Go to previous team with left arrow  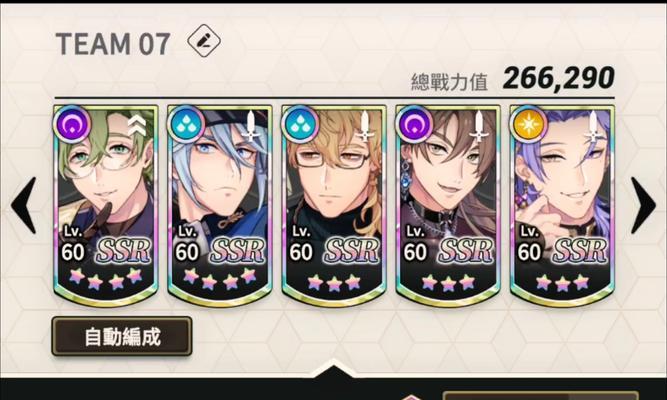pos(23,206)
